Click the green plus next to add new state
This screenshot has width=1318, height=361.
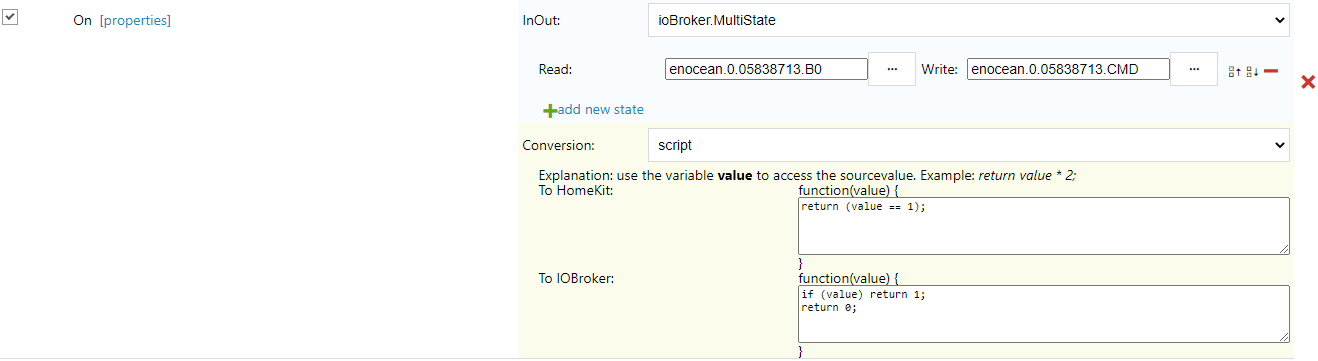click(549, 110)
